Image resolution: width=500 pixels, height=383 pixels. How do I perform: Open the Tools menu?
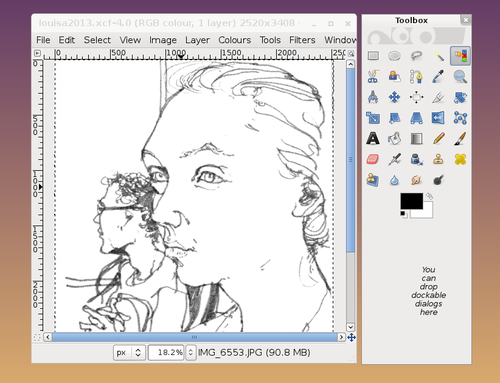coord(270,40)
